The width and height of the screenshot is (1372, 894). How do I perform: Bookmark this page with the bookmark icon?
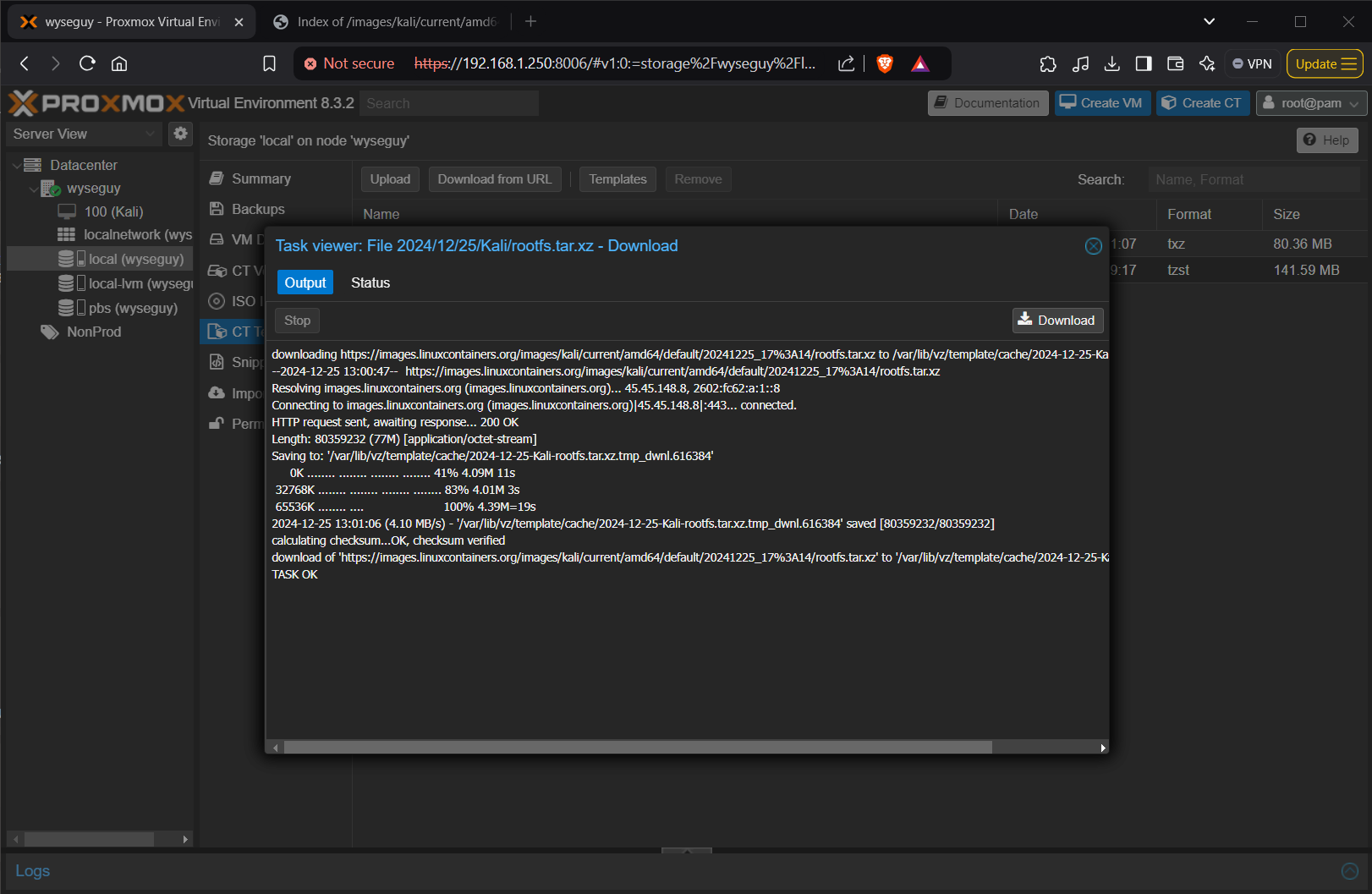(x=269, y=63)
